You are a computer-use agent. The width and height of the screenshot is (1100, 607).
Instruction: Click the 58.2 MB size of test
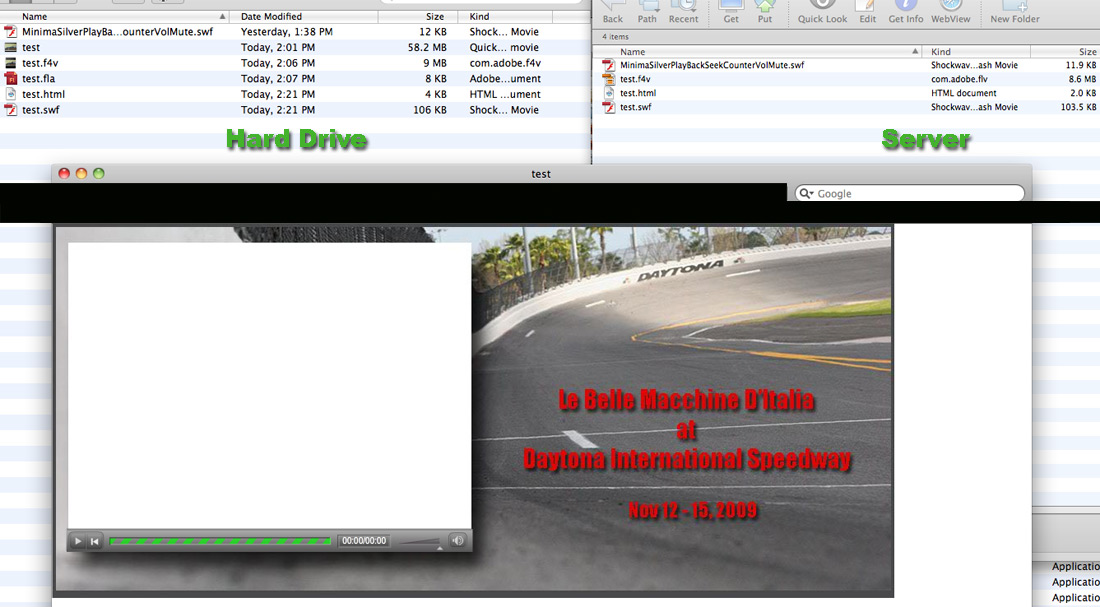pyautogui.click(x=427, y=47)
